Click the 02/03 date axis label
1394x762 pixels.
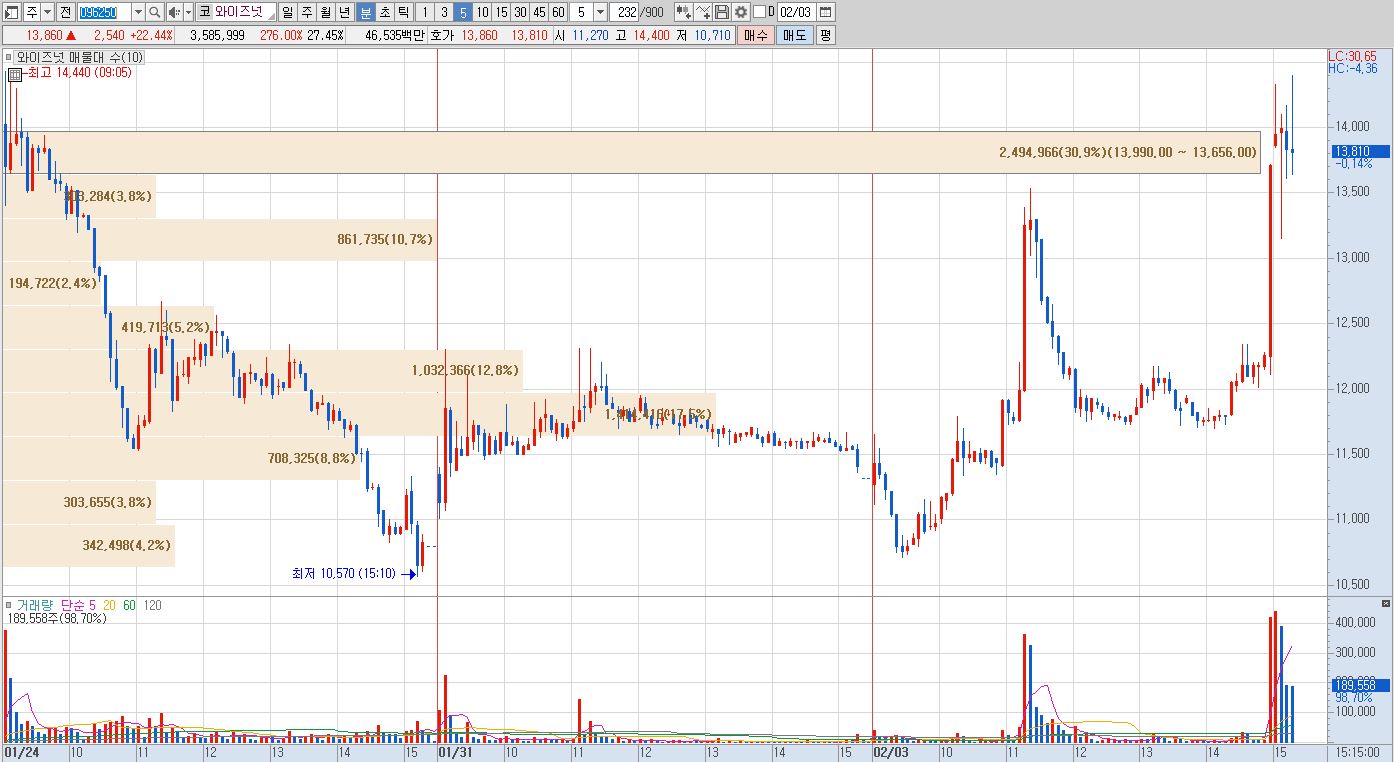click(x=891, y=750)
